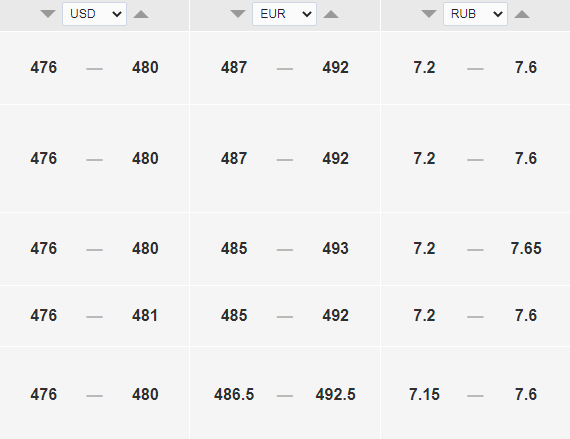Select last row 480 USD sell rate

point(145,394)
